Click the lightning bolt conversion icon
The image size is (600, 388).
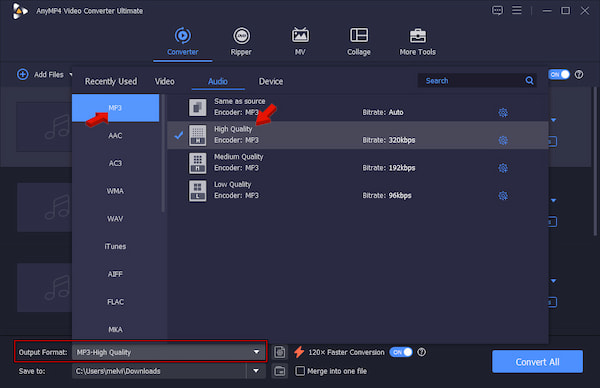299,352
